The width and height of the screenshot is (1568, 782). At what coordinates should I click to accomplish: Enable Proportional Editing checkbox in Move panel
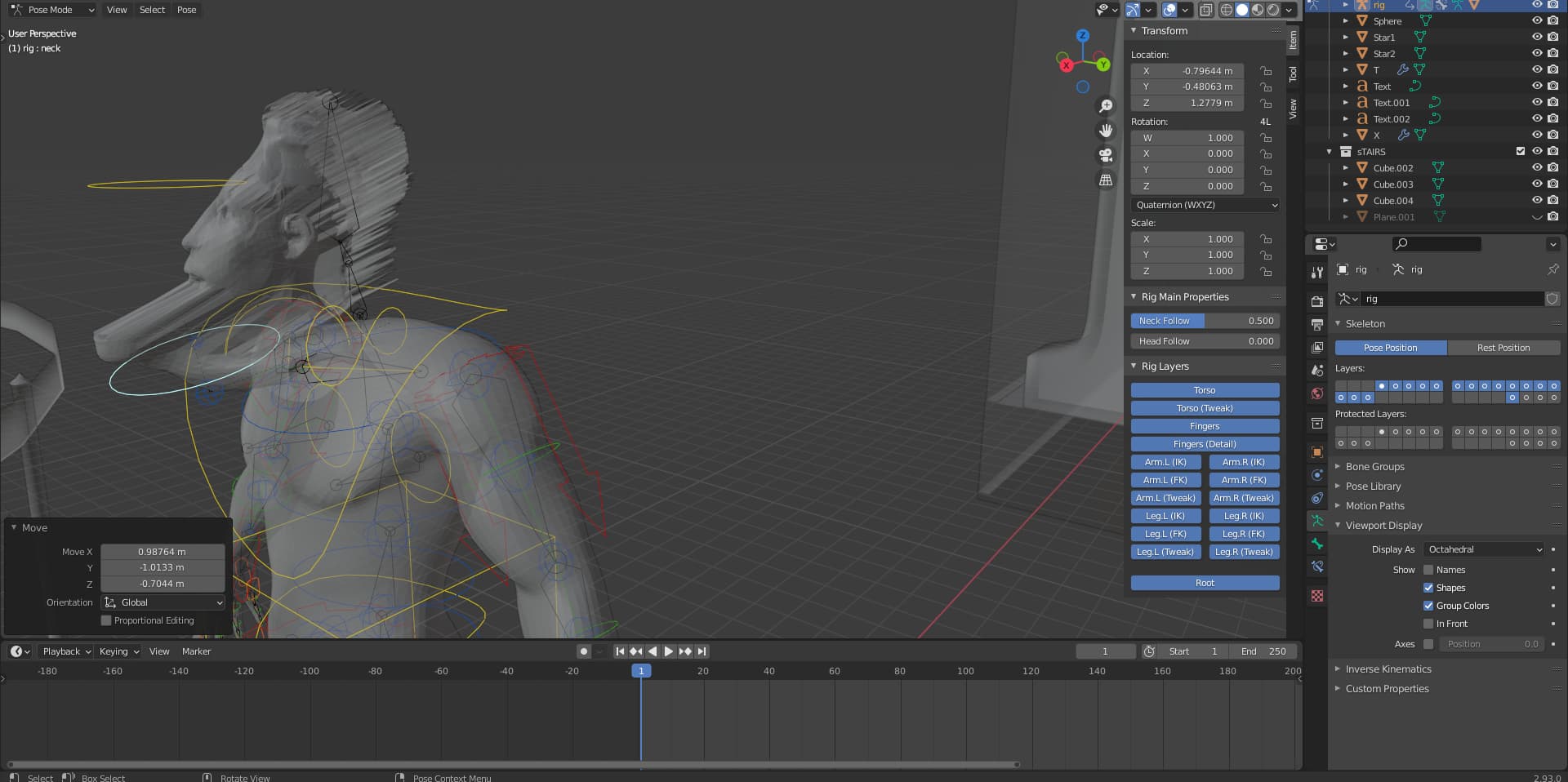pyautogui.click(x=106, y=620)
